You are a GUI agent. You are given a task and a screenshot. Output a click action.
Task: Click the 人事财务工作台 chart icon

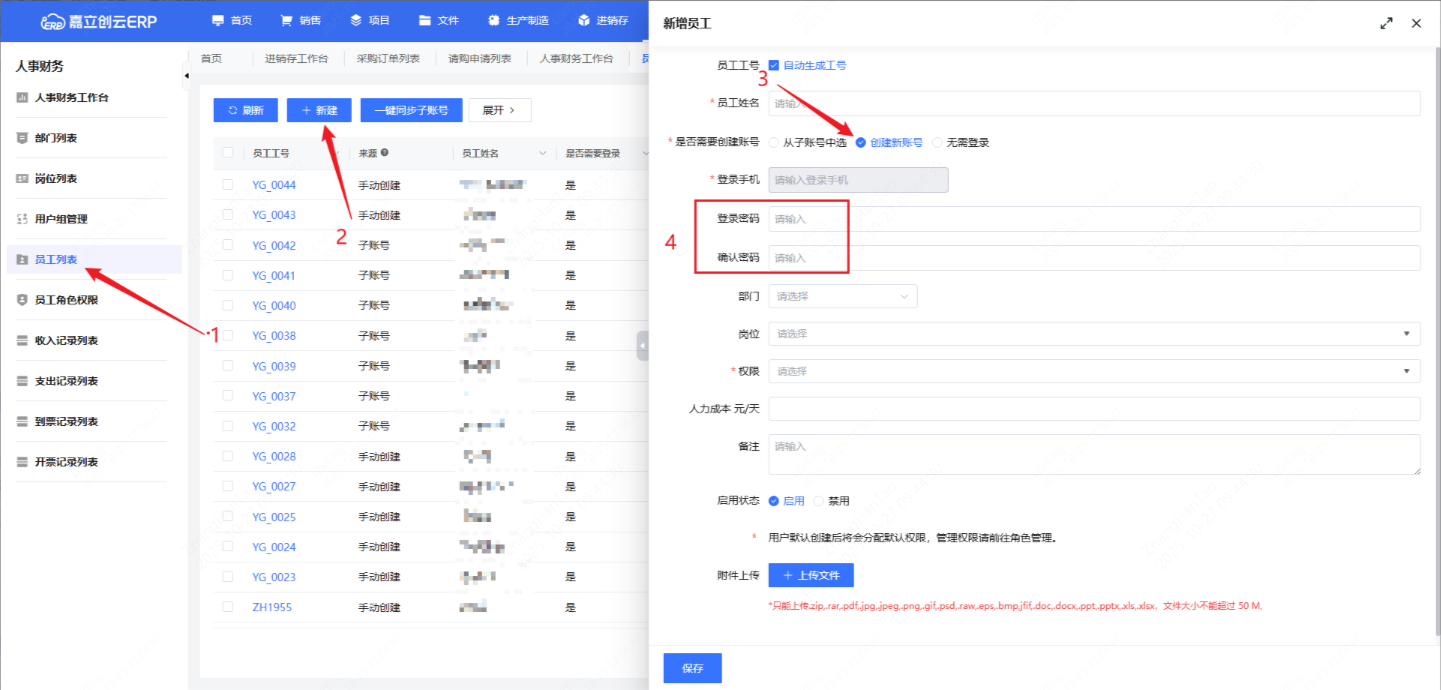[x=22, y=98]
